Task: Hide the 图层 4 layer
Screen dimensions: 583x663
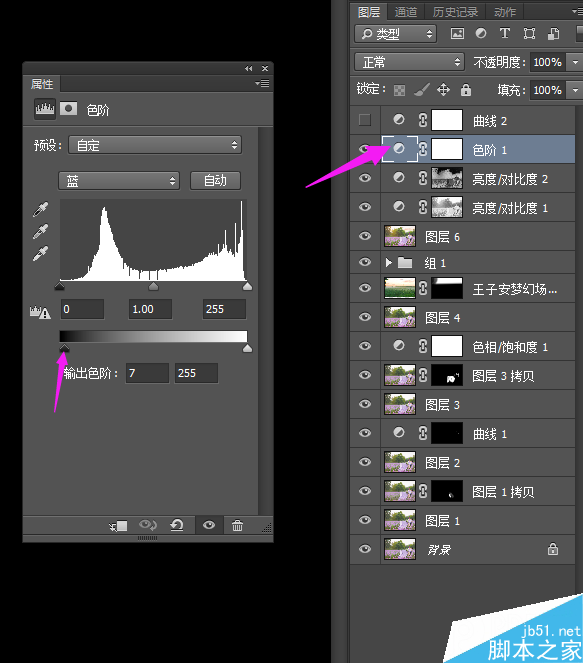Action: tap(364, 317)
